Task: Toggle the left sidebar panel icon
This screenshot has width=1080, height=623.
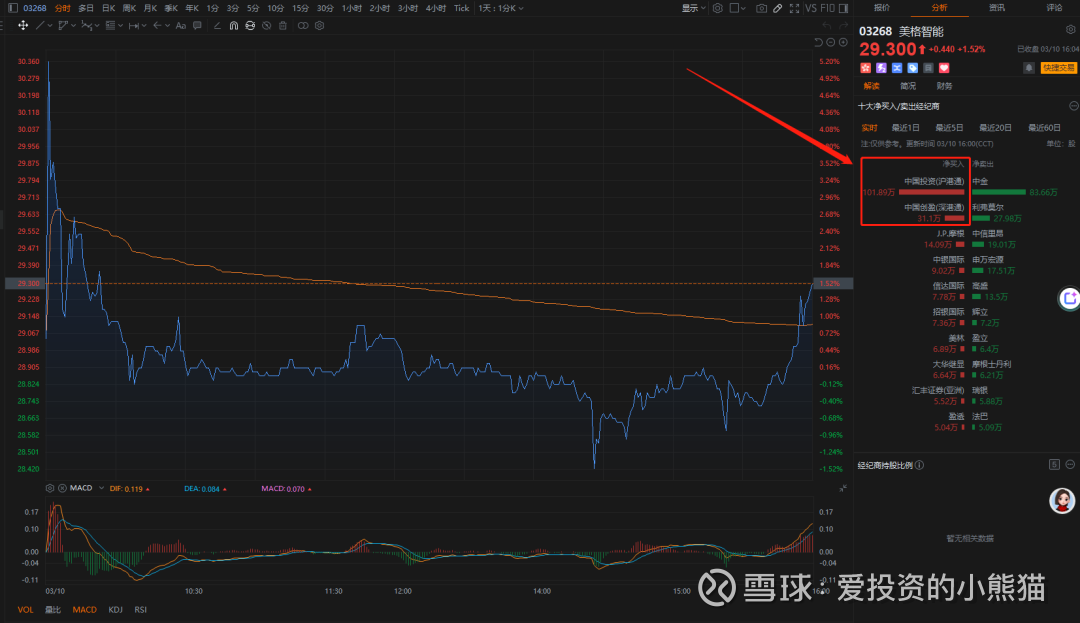Action: coord(12,8)
